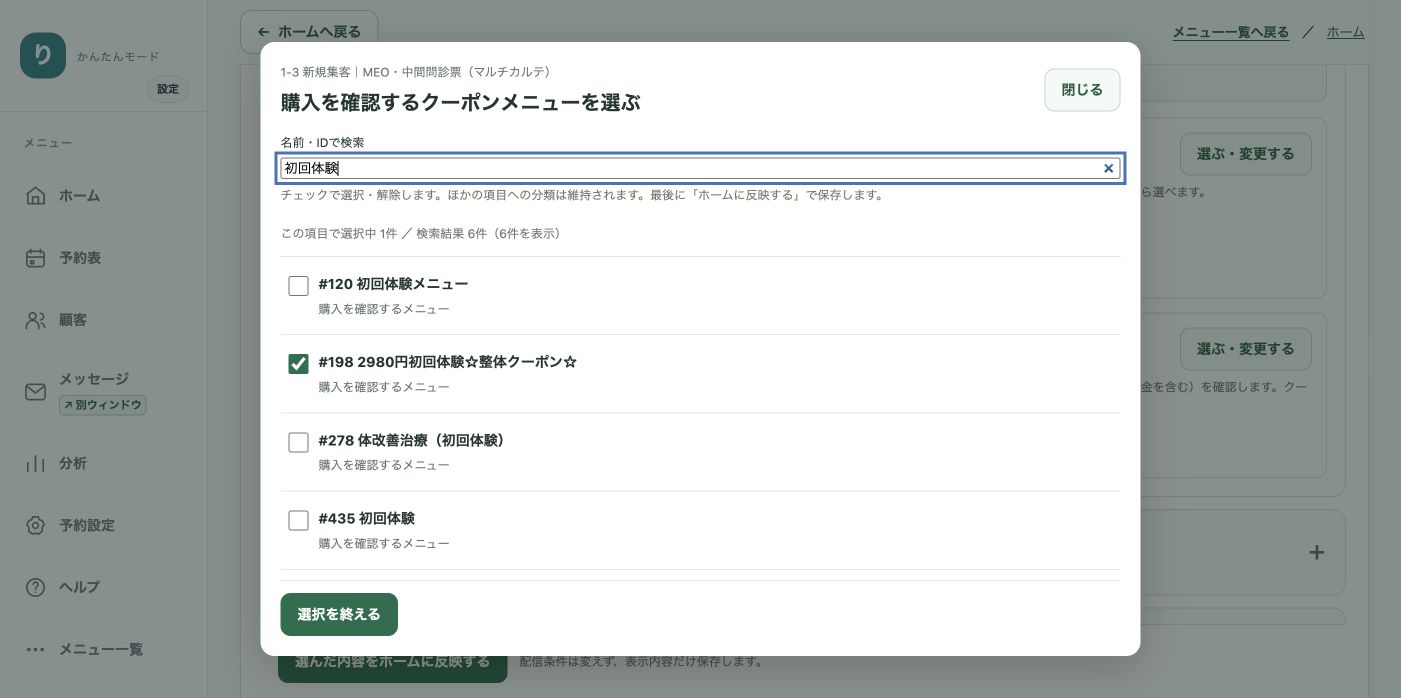Image resolution: width=1401 pixels, height=698 pixels.
Task: Click 選んだ内容をホームに反映する button
Action: 392,662
